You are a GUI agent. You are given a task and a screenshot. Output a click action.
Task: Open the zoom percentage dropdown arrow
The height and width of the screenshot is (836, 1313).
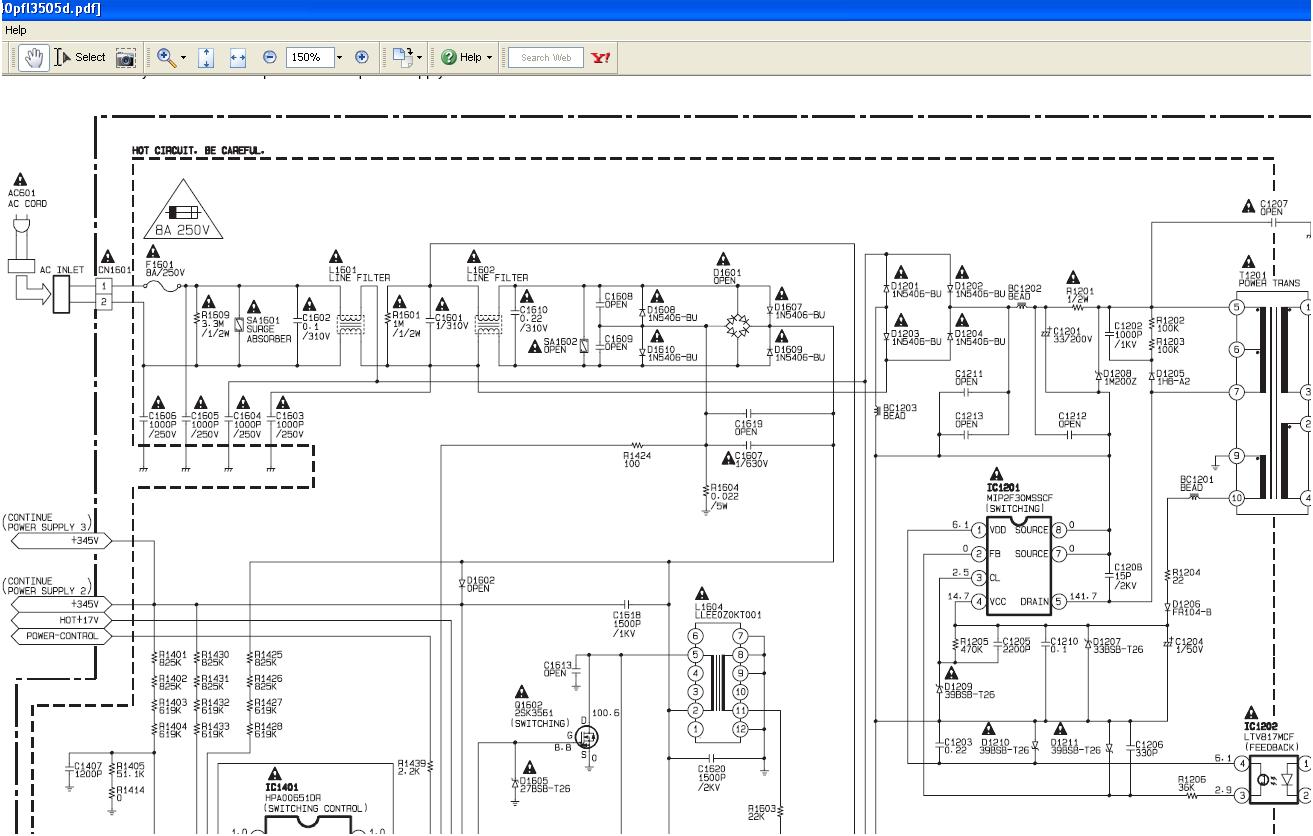(339, 58)
